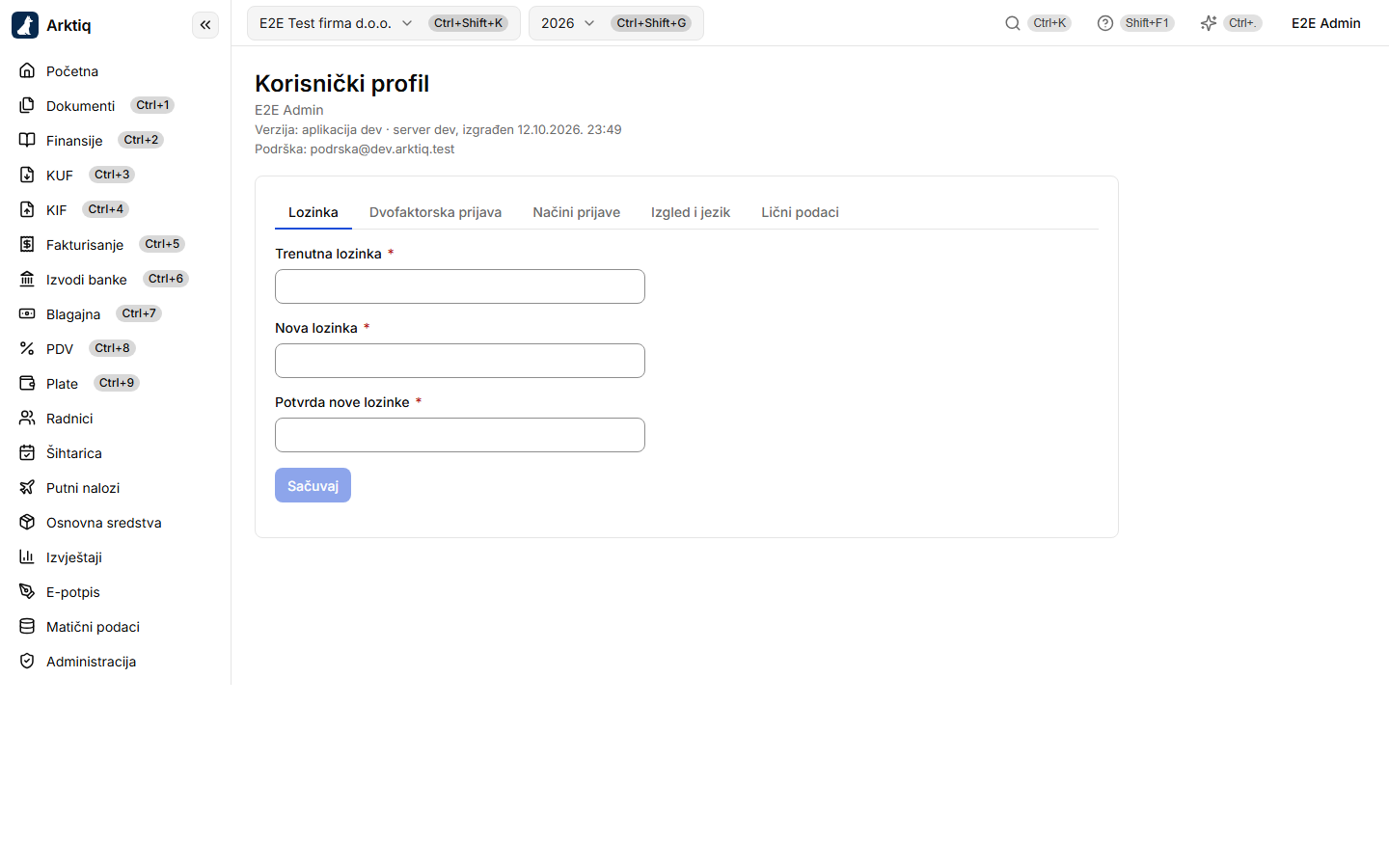Click the support email podrska@dev.arktiq.test
This screenshot has height=868, width=1389.
tap(382, 149)
